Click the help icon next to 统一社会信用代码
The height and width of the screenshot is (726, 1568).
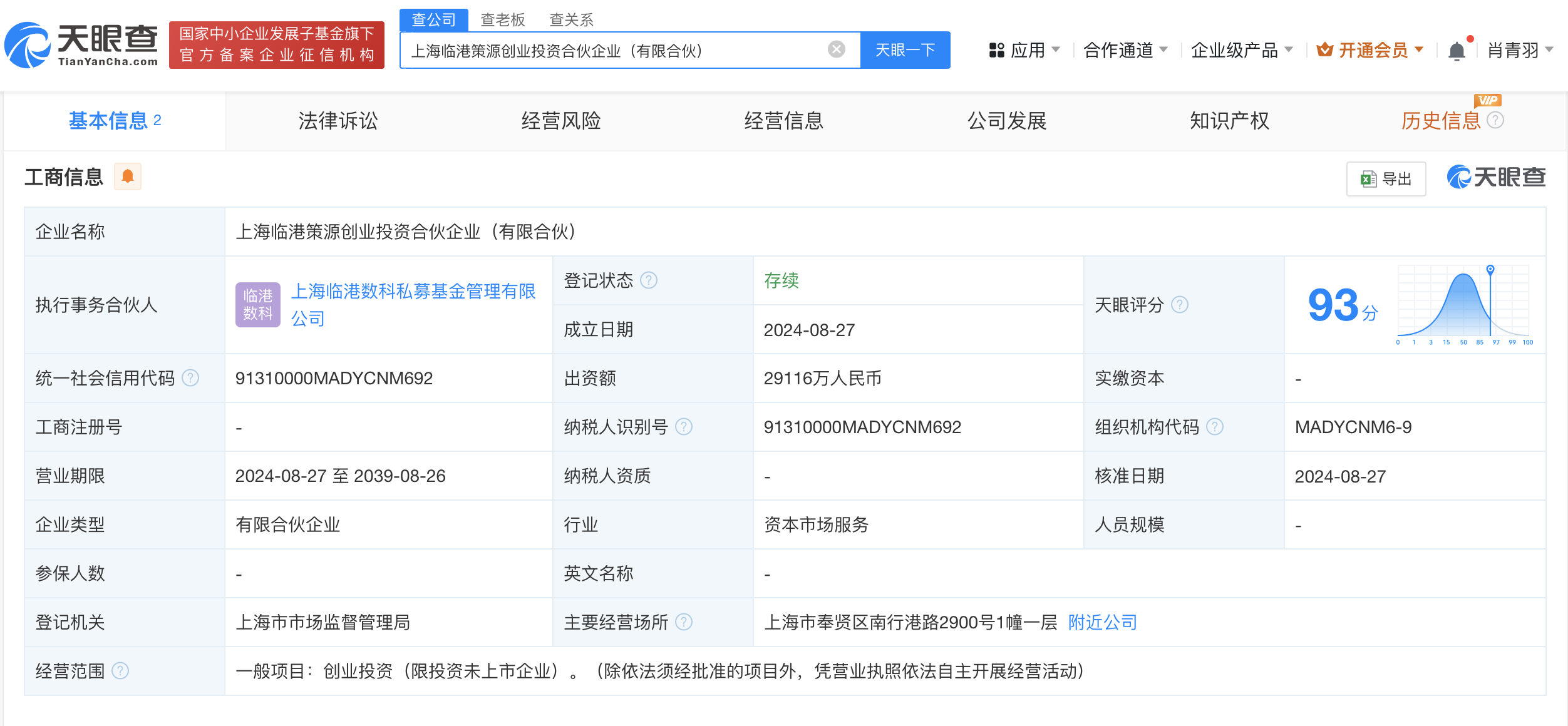pyautogui.click(x=190, y=378)
